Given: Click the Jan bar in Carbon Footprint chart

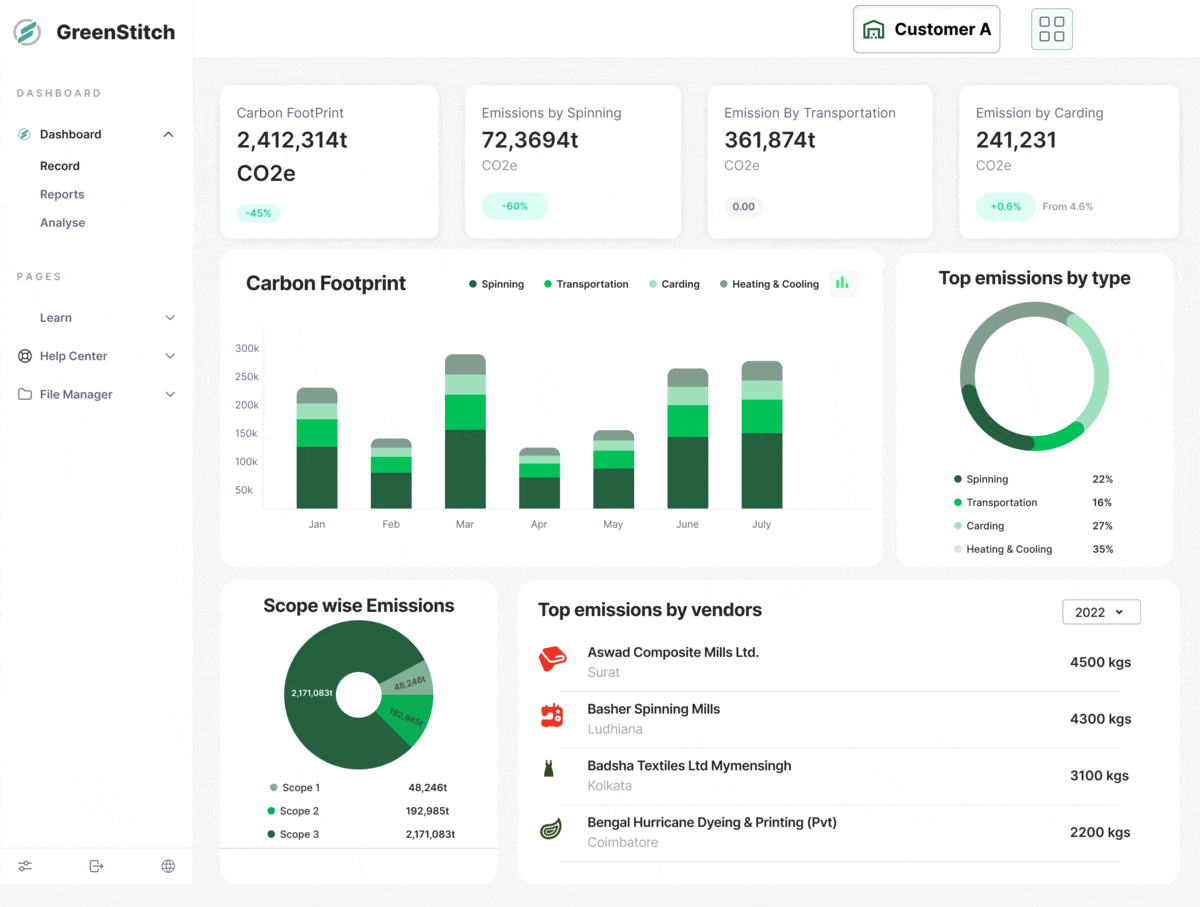Looking at the screenshot, I should coord(317,448).
